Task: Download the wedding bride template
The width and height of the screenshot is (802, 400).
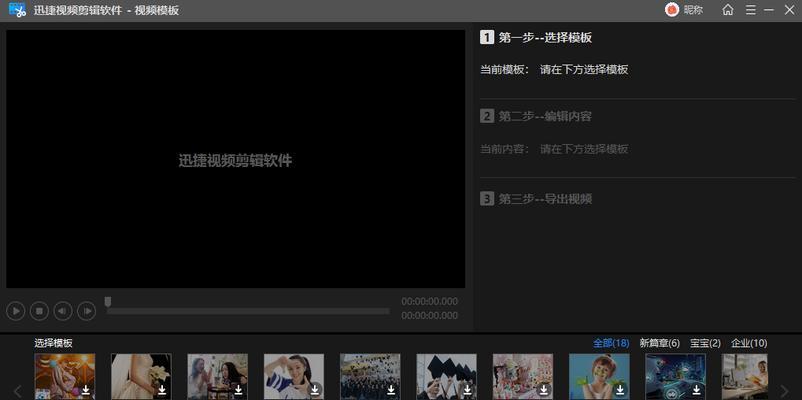Action: click(x=162, y=390)
